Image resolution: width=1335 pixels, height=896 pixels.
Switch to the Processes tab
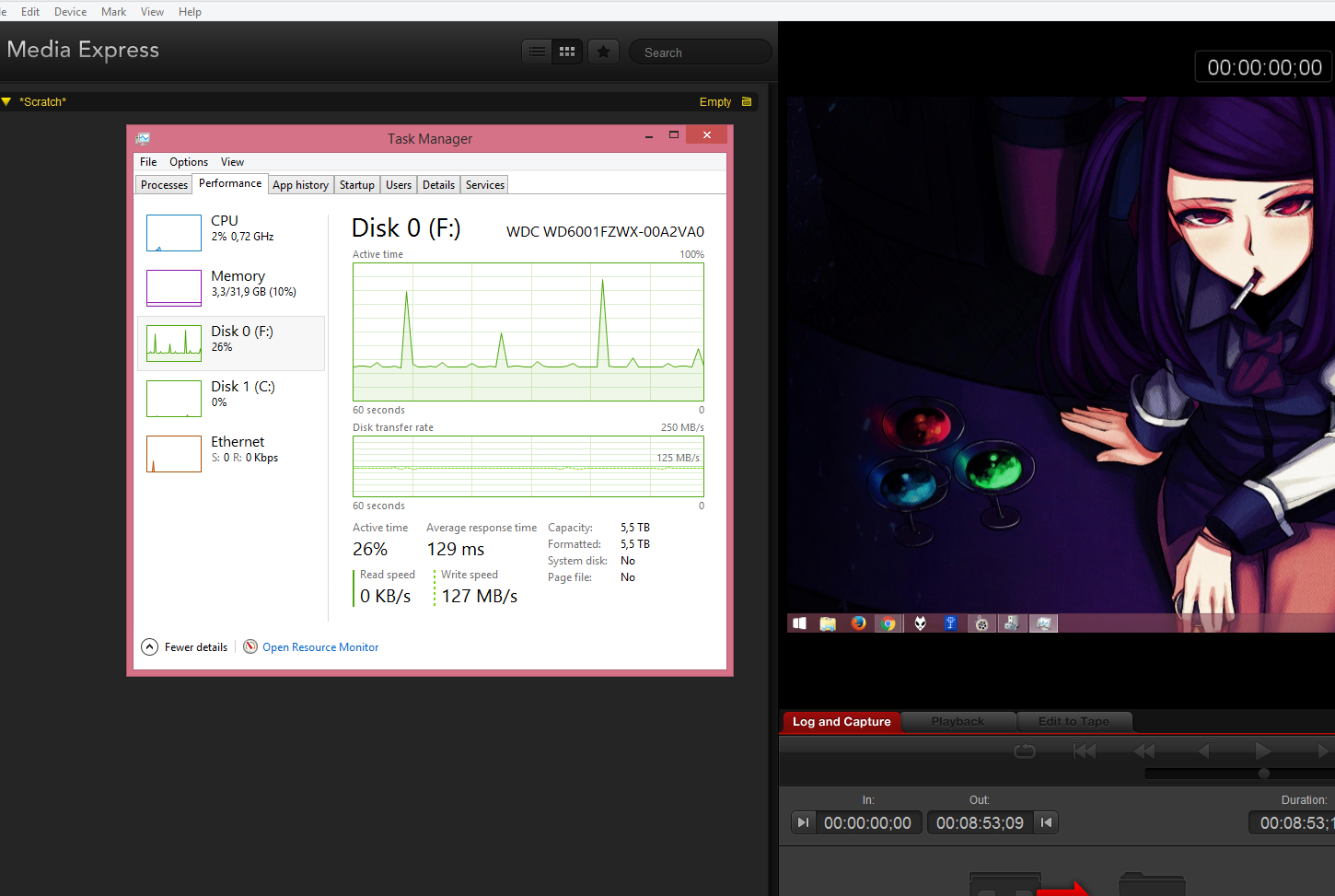coord(164,185)
